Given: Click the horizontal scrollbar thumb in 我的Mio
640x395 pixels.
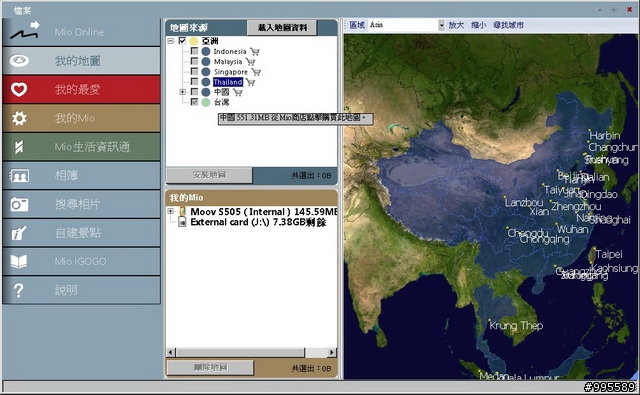Looking at the screenshot, I should (240, 352).
